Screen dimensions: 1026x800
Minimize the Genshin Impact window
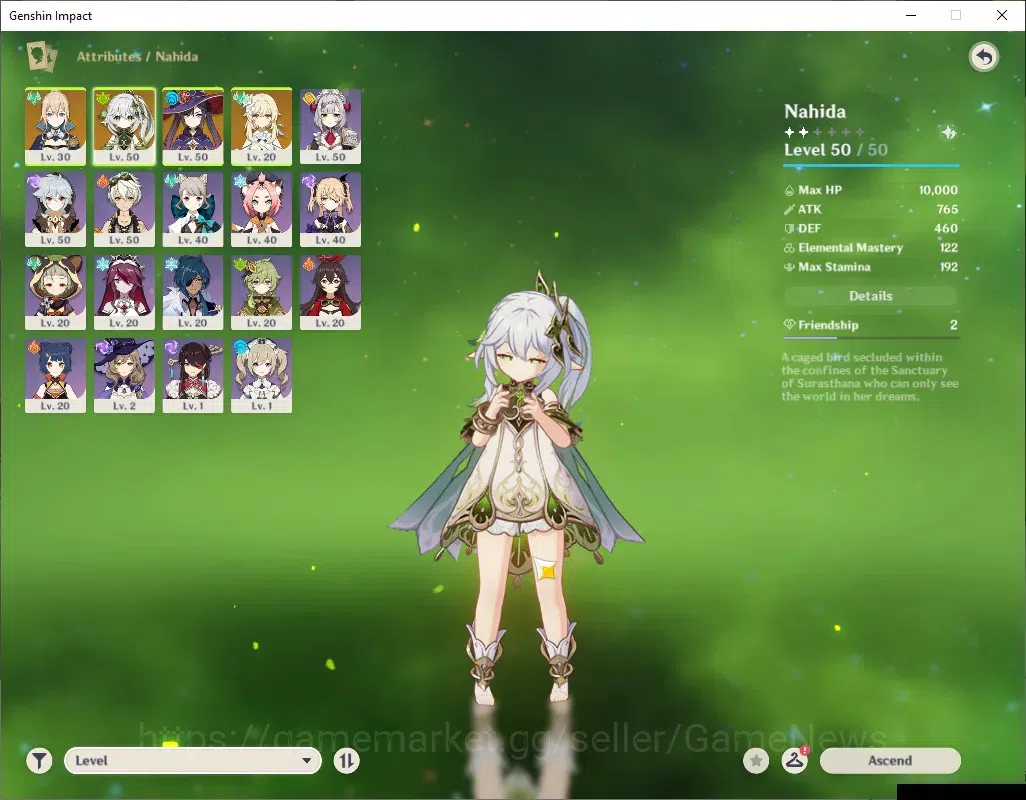pyautogui.click(x=911, y=15)
